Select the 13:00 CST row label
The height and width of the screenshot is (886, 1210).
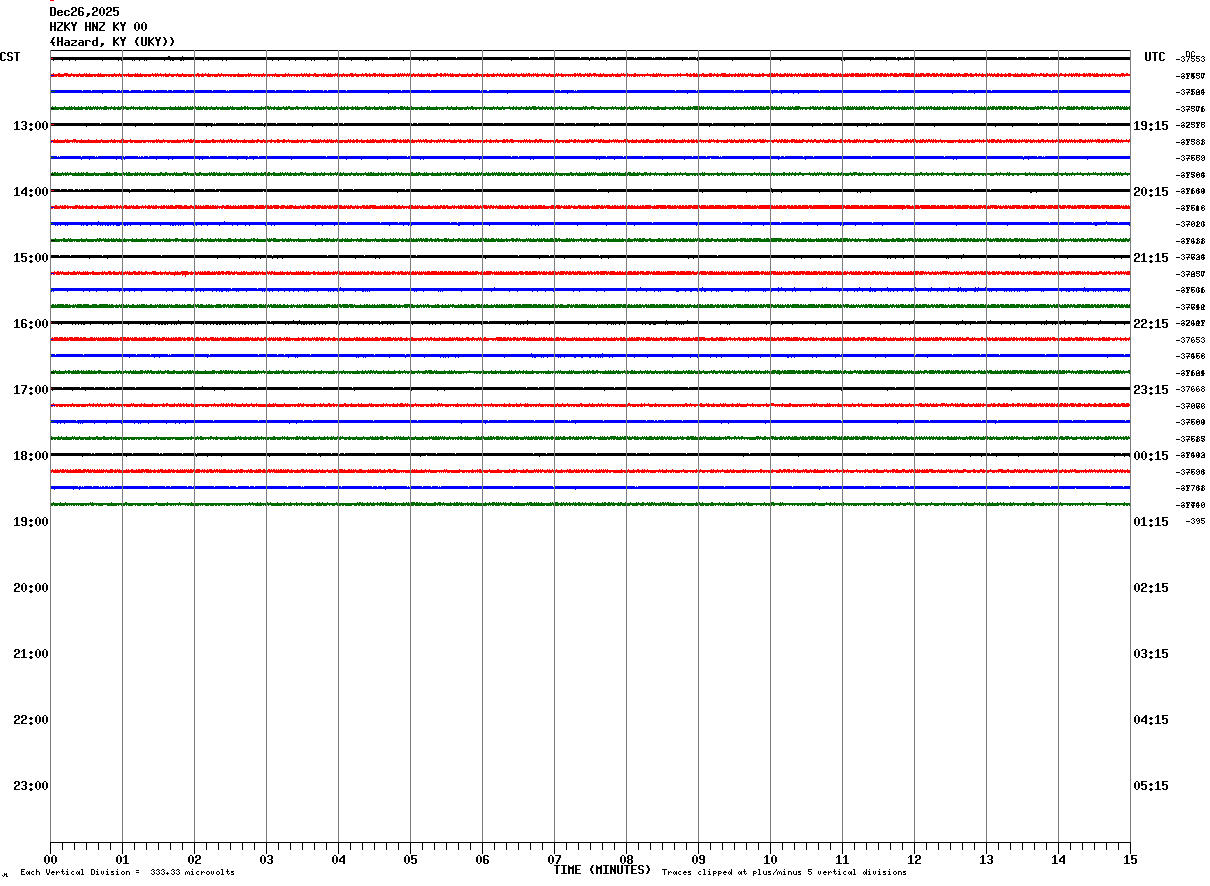click(x=31, y=126)
